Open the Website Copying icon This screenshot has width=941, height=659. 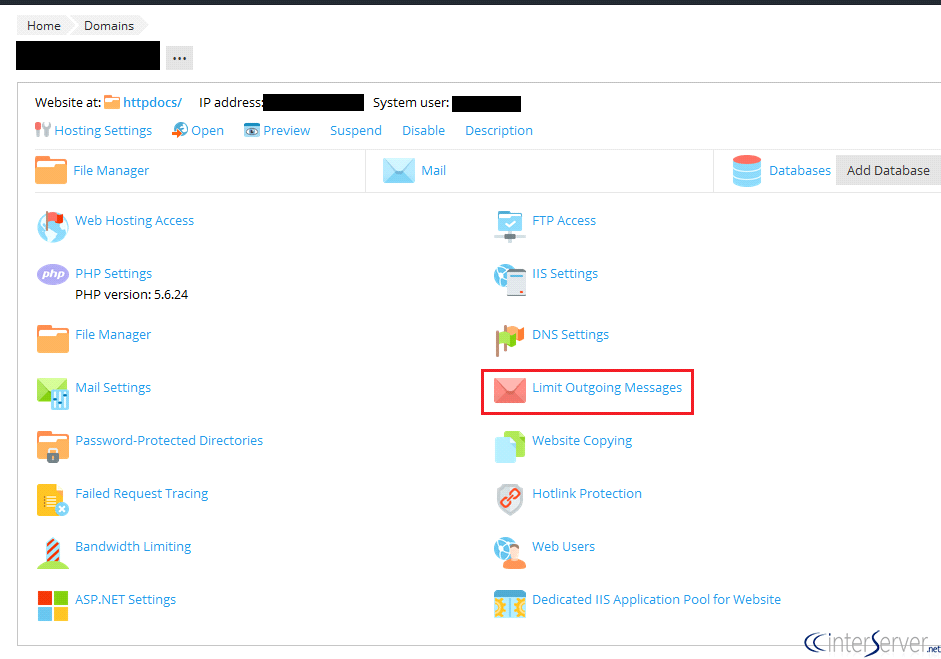pos(510,446)
